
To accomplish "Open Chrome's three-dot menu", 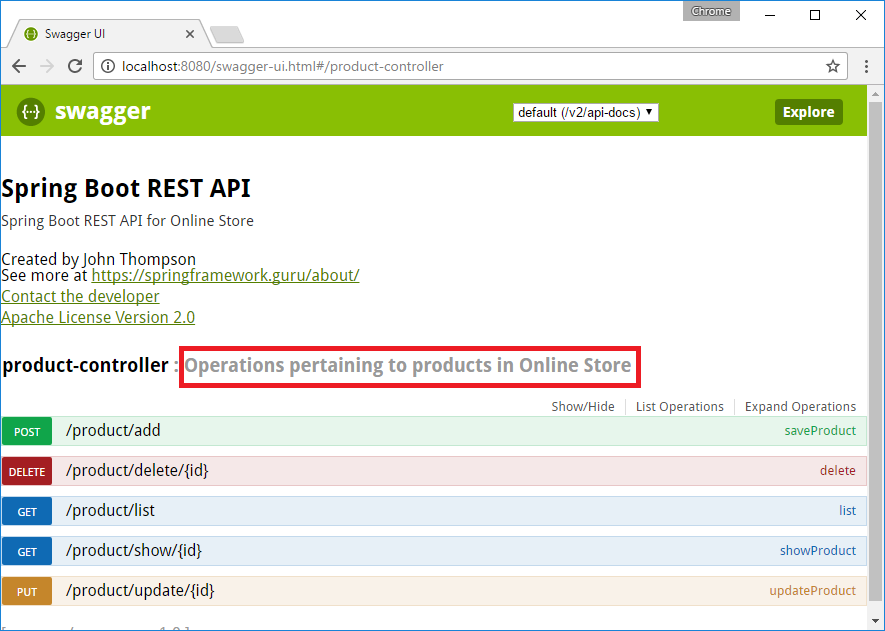I will pos(866,66).
